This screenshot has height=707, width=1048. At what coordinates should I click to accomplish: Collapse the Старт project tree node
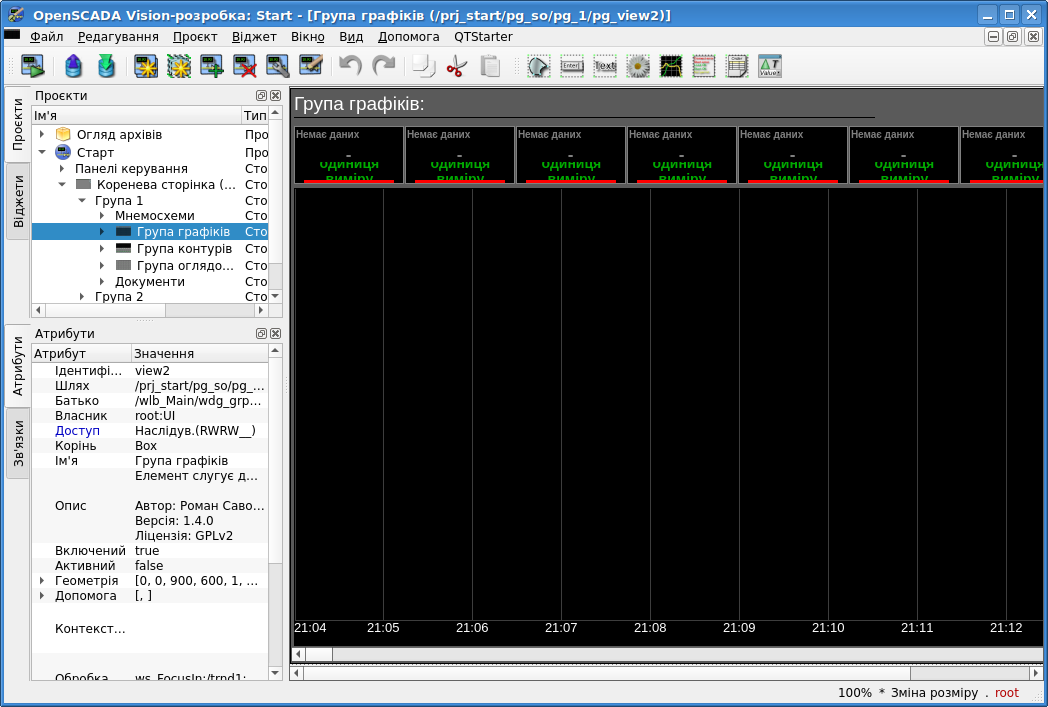pos(42,153)
